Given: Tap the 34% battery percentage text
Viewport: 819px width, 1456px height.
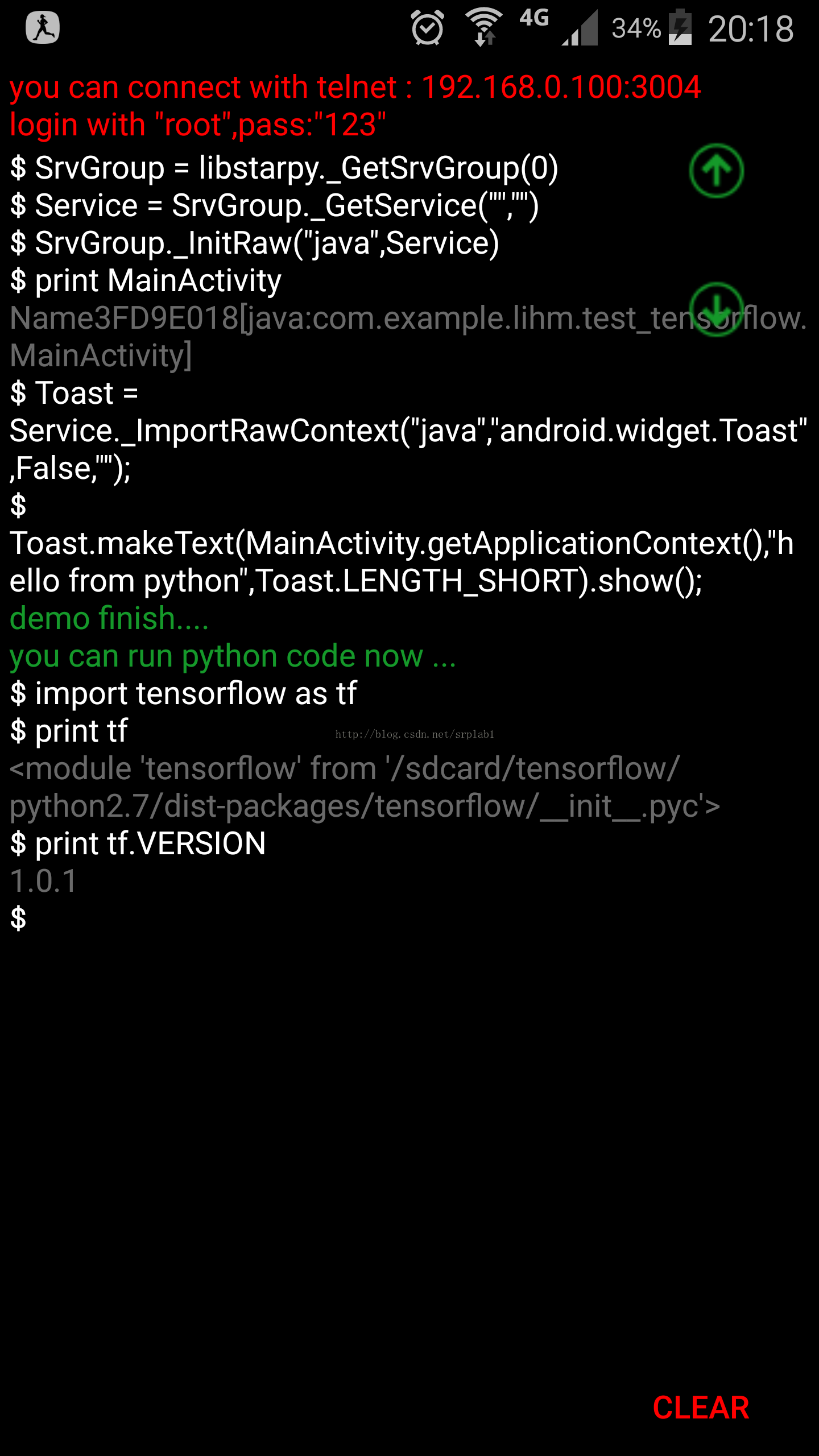Looking at the screenshot, I should coord(636,28).
